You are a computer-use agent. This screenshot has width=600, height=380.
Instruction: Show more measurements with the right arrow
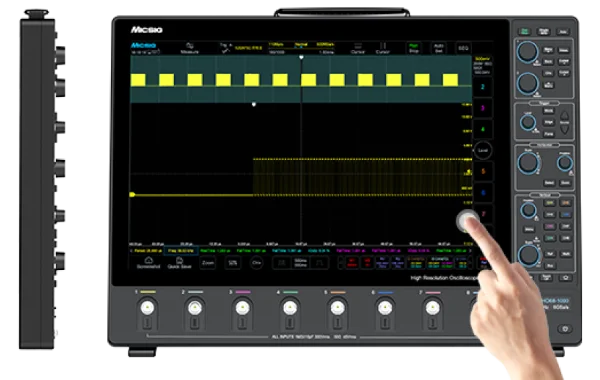(x=470, y=251)
